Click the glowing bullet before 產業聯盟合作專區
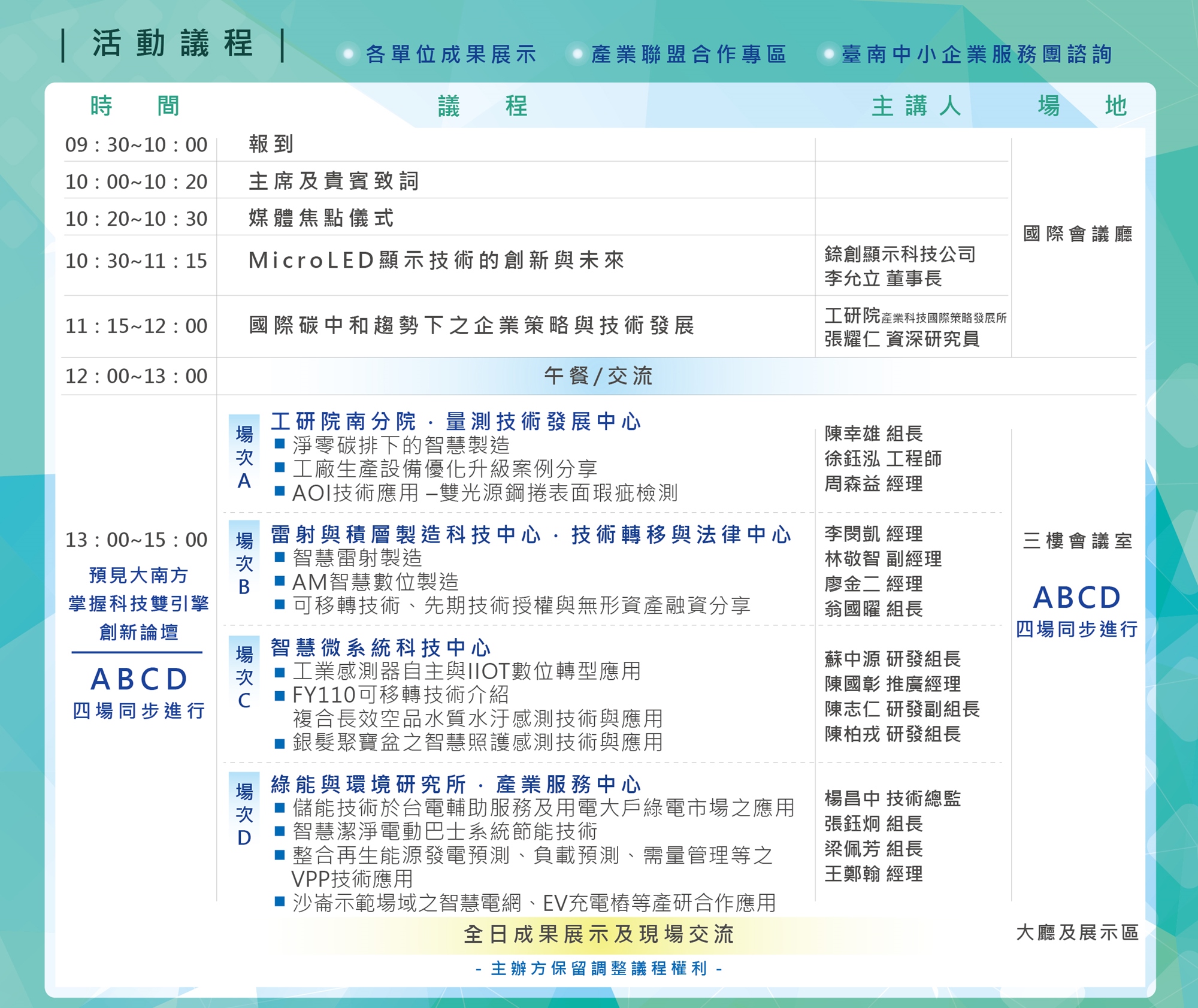1198x1008 pixels. [577, 55]
